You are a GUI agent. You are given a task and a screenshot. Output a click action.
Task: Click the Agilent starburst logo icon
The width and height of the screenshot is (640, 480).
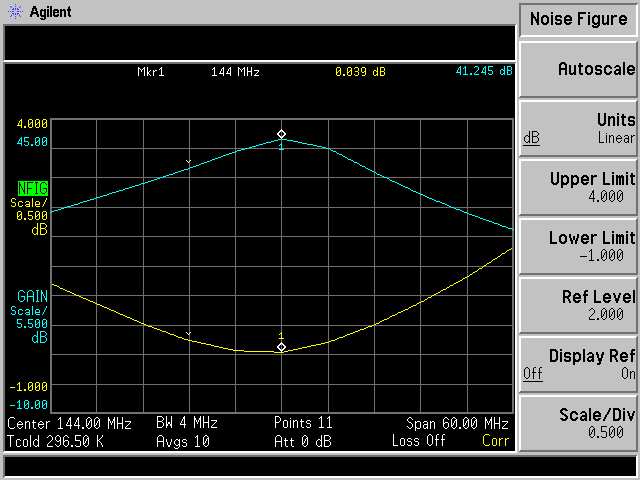click(16, 12)
